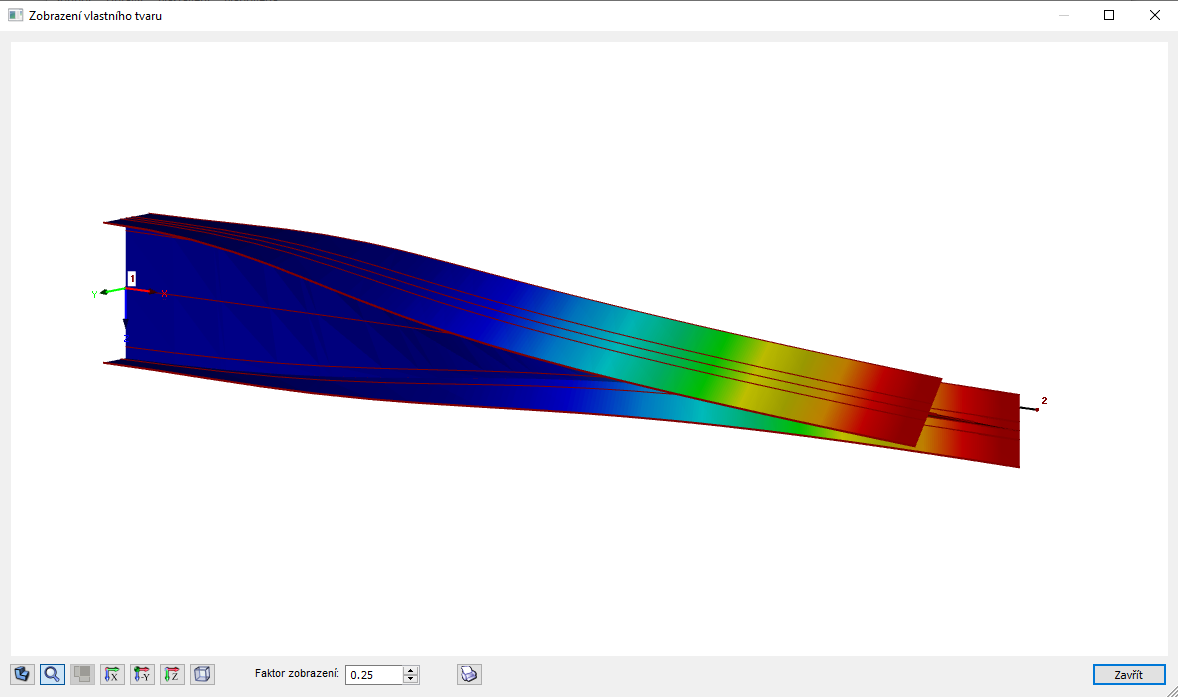
Task: Click the Faktor zobrazení label
Action: [297, 674]
